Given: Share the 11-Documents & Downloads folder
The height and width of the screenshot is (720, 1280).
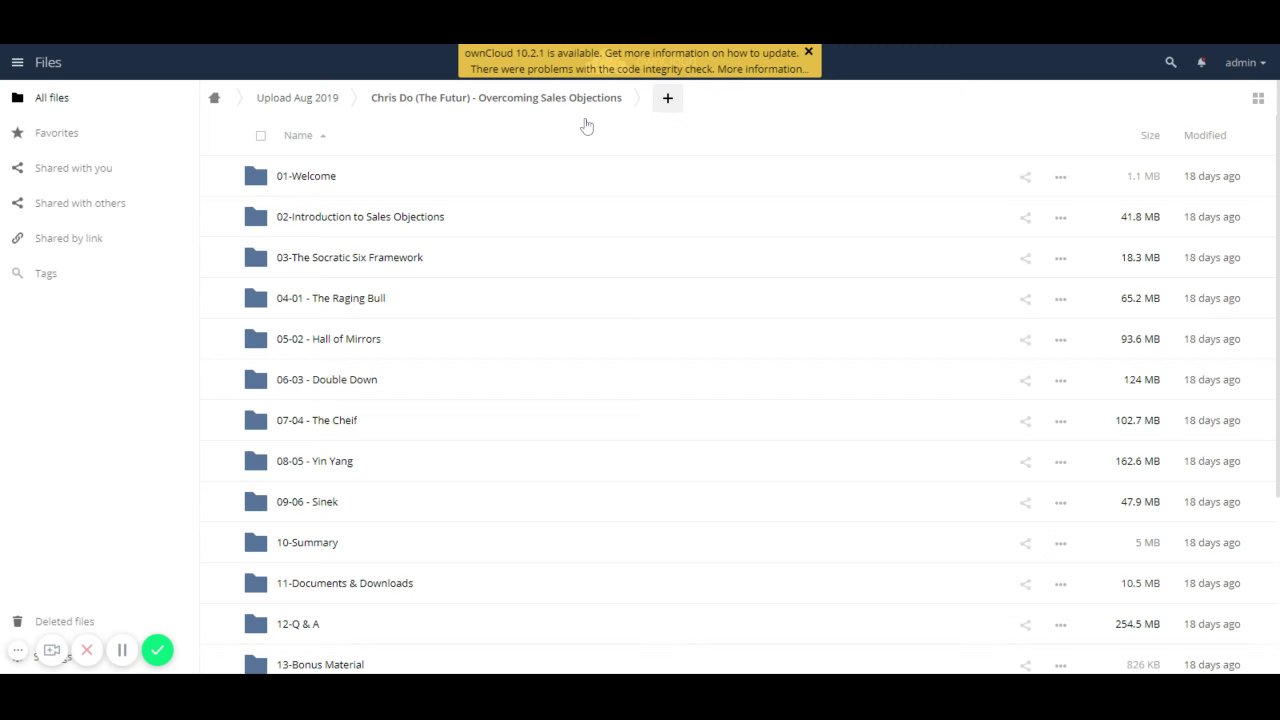Looking at the screenshot, I should click(x=1025, y=584).
